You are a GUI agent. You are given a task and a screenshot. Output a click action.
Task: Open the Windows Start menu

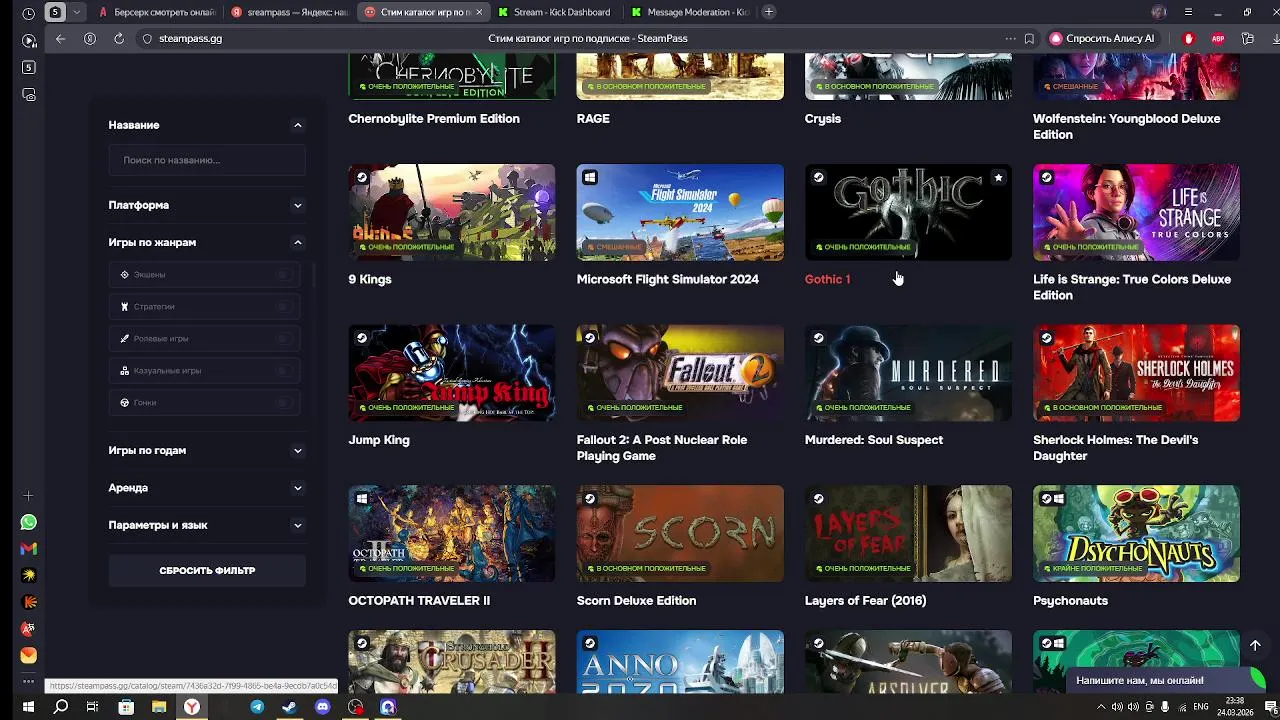tap(28, 707)
